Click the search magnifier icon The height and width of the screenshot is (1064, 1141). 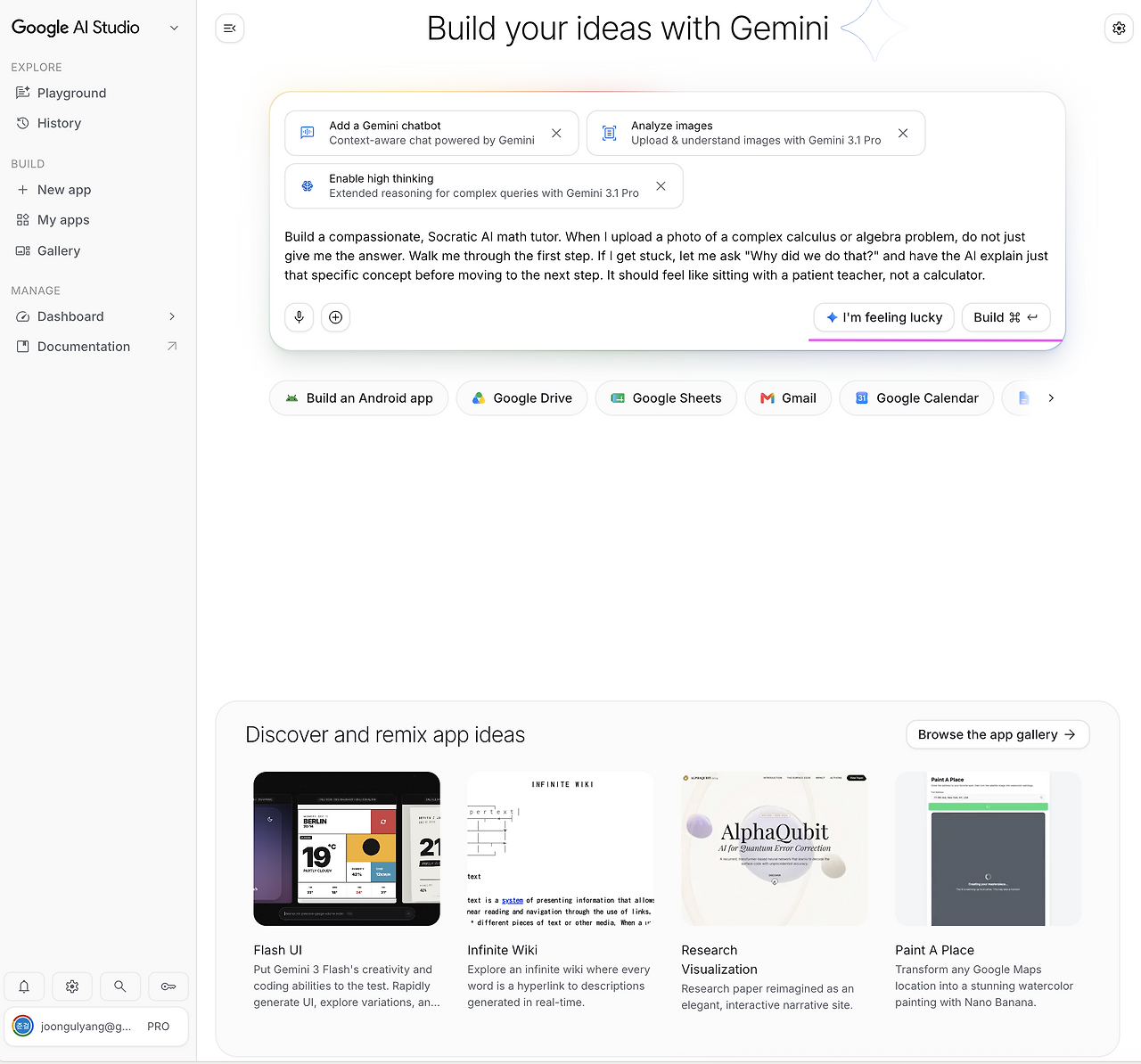click(x=120, y=986)
